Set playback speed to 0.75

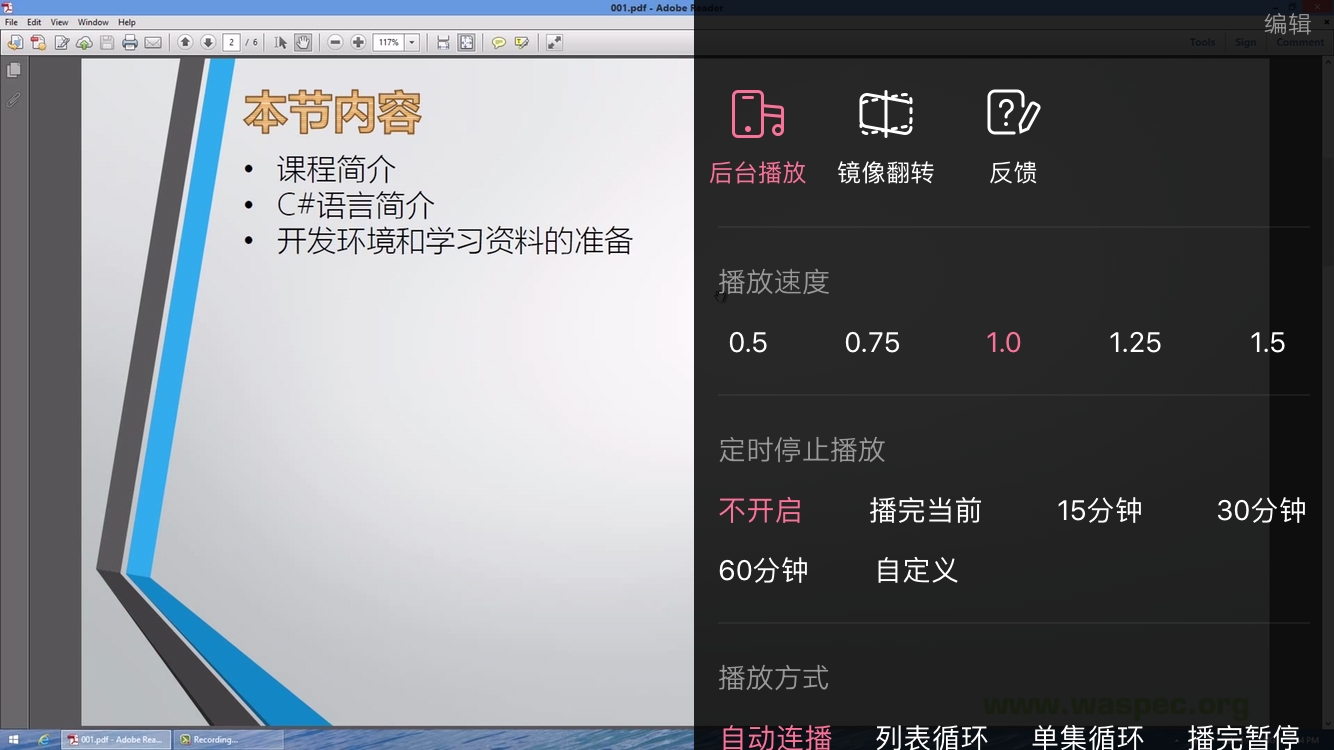click(x=872, y=343)
